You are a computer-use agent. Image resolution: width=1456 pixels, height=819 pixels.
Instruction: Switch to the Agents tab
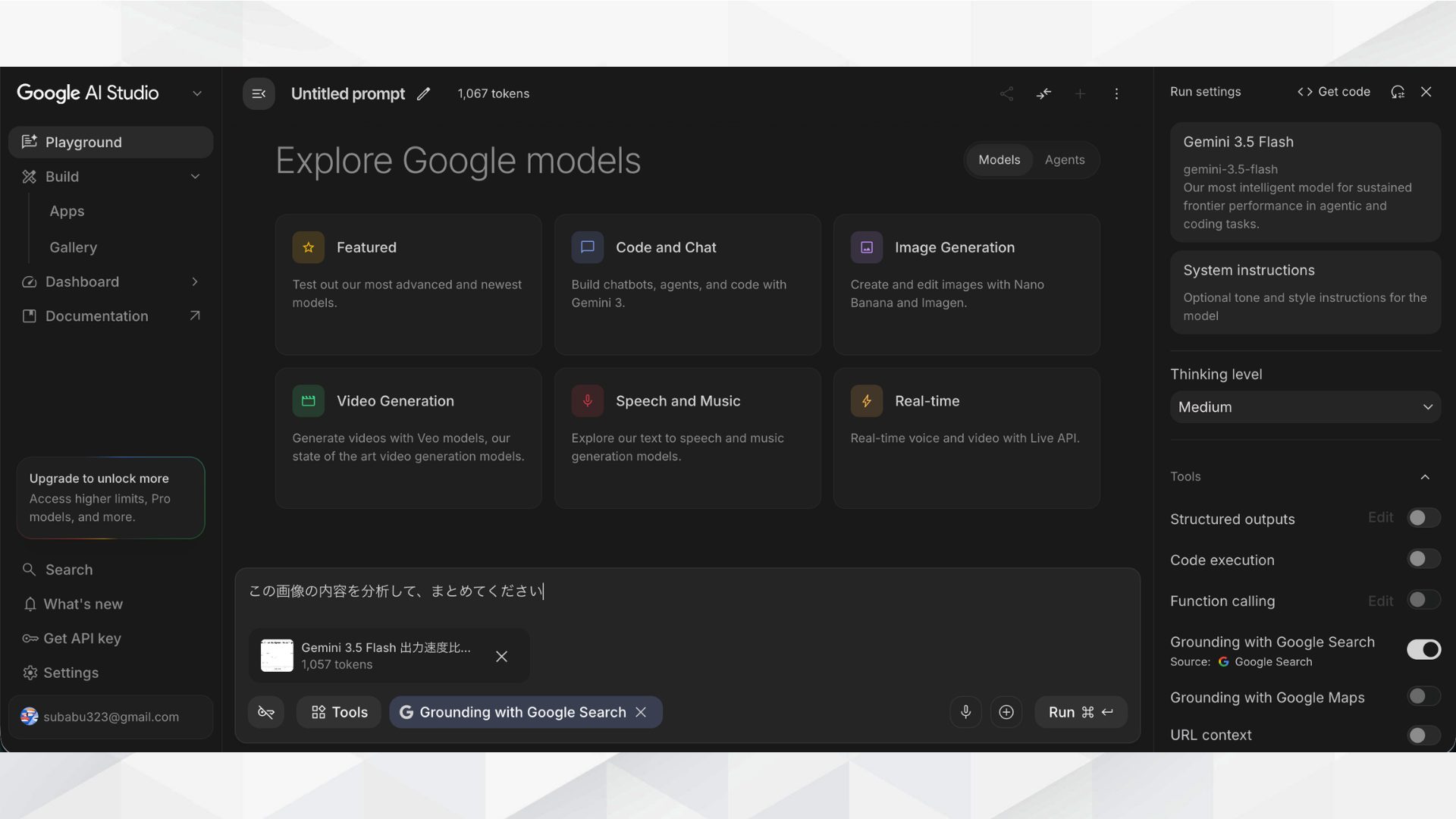pos(1064,160)
